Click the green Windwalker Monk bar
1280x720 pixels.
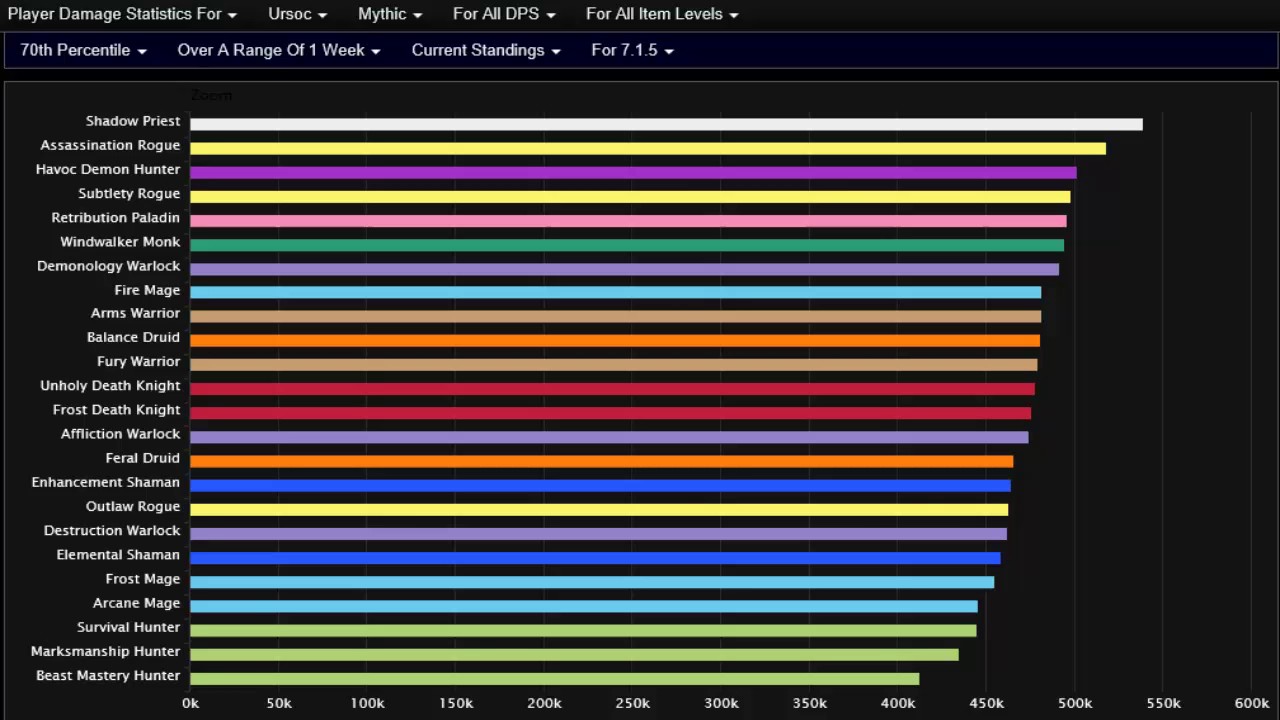627,244
